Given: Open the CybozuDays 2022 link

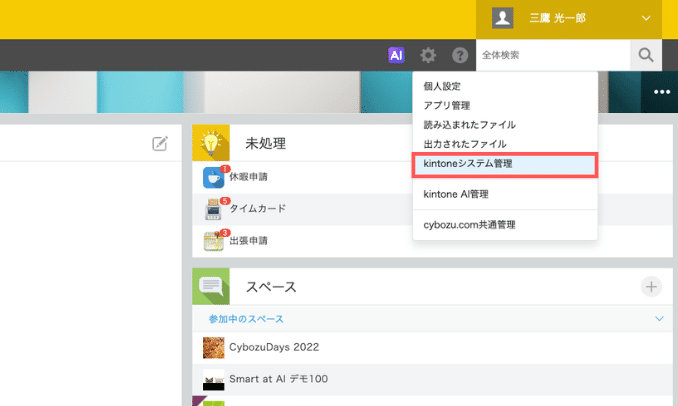Looking at the screenshot, I should (274, 347).
